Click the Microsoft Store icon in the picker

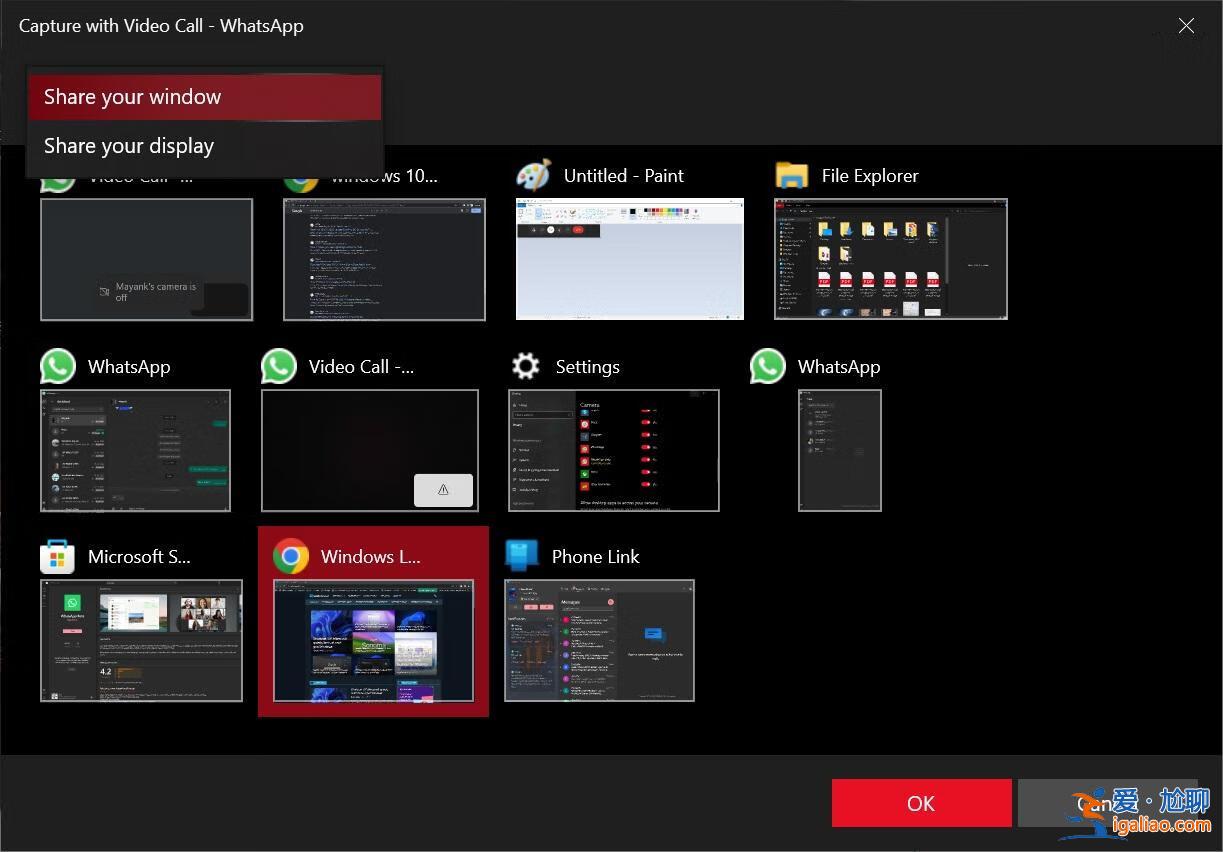[x=57, y=555]
